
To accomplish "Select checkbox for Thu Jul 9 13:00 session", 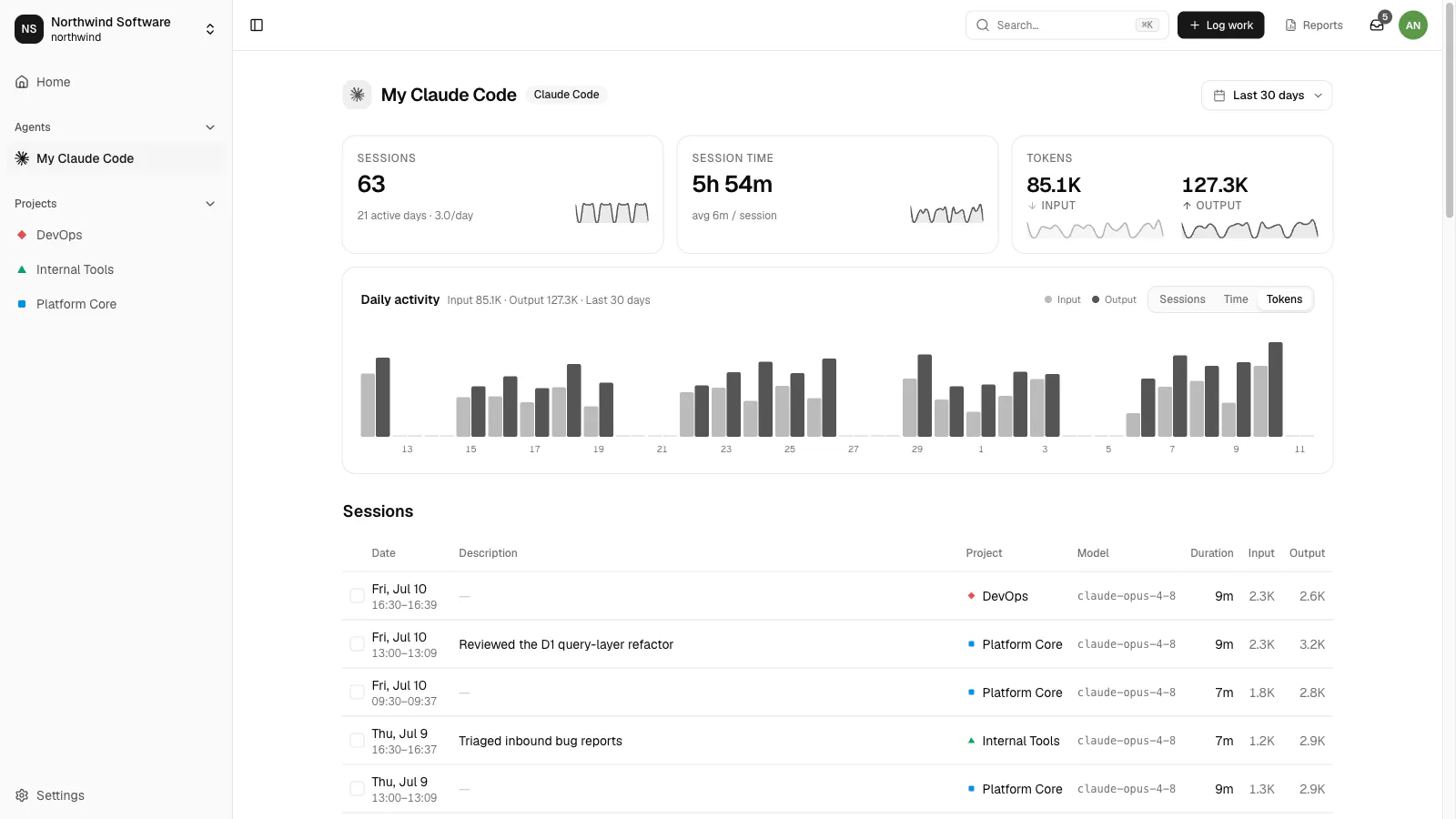I will 358,789.
